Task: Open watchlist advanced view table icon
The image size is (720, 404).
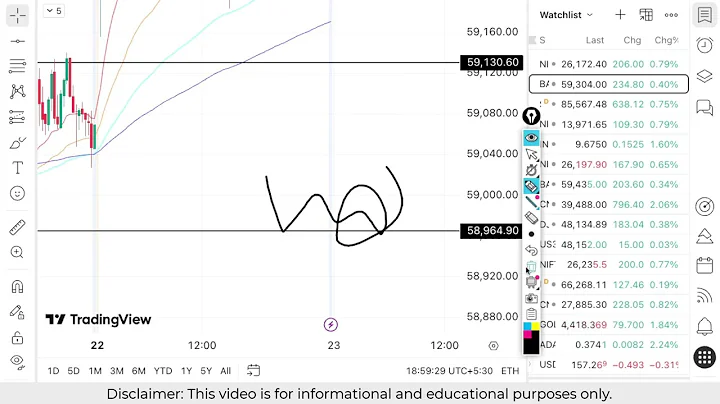Action: tap(646, 15)
